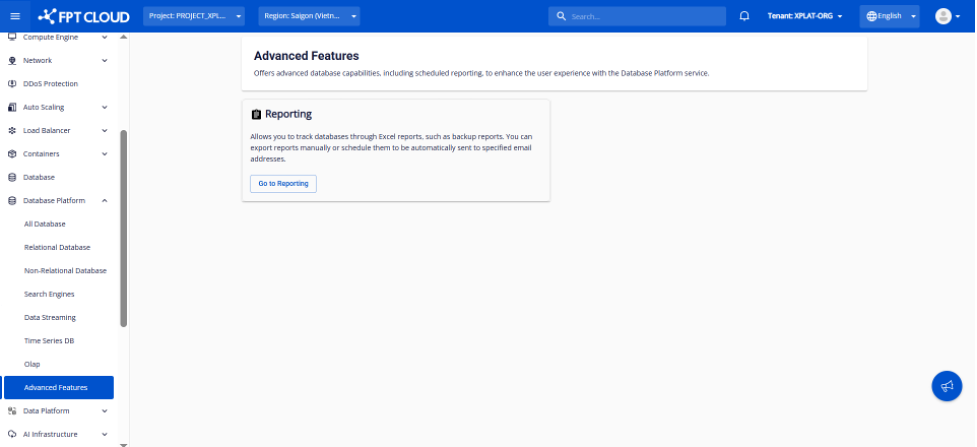
Task: Click the top Search field
Action: pos(637,16)
